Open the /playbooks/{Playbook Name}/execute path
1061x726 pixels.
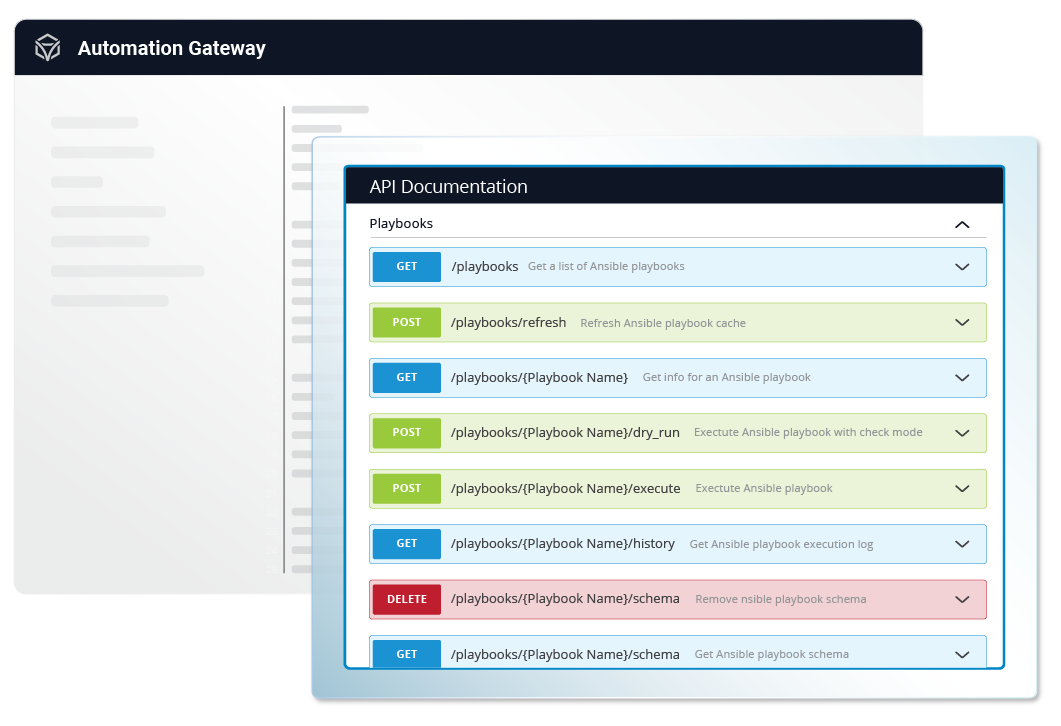[565, 489]
